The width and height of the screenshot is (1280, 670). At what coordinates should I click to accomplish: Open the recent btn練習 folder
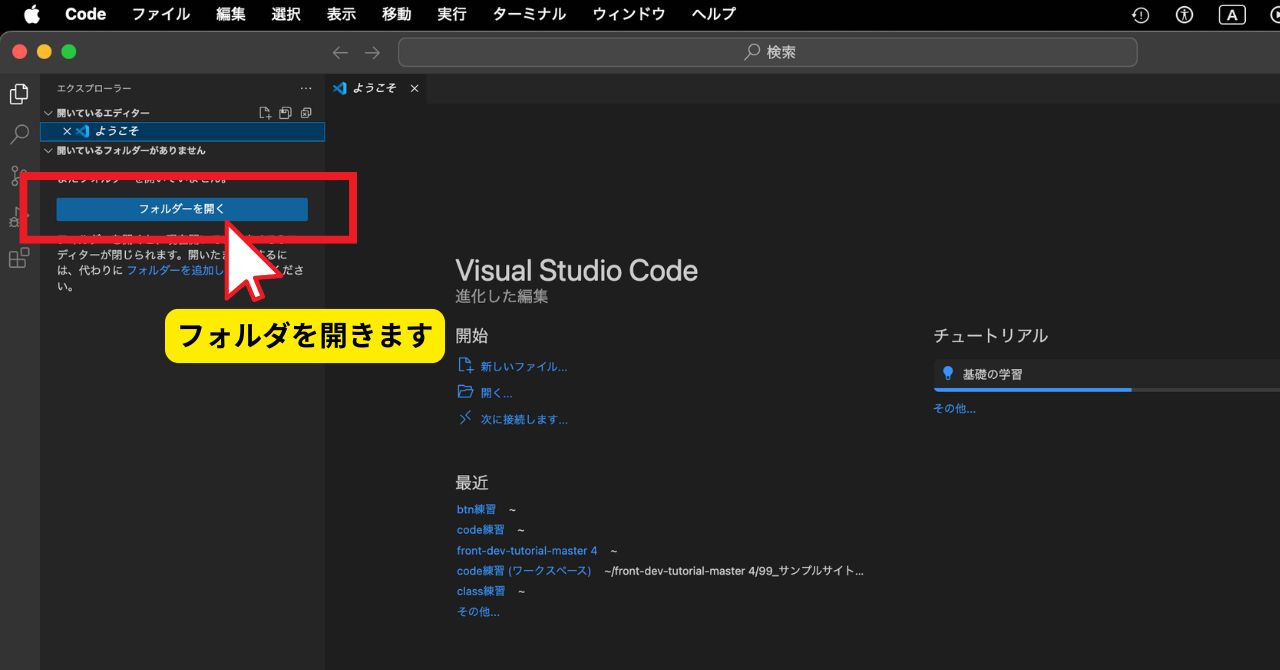476,509
